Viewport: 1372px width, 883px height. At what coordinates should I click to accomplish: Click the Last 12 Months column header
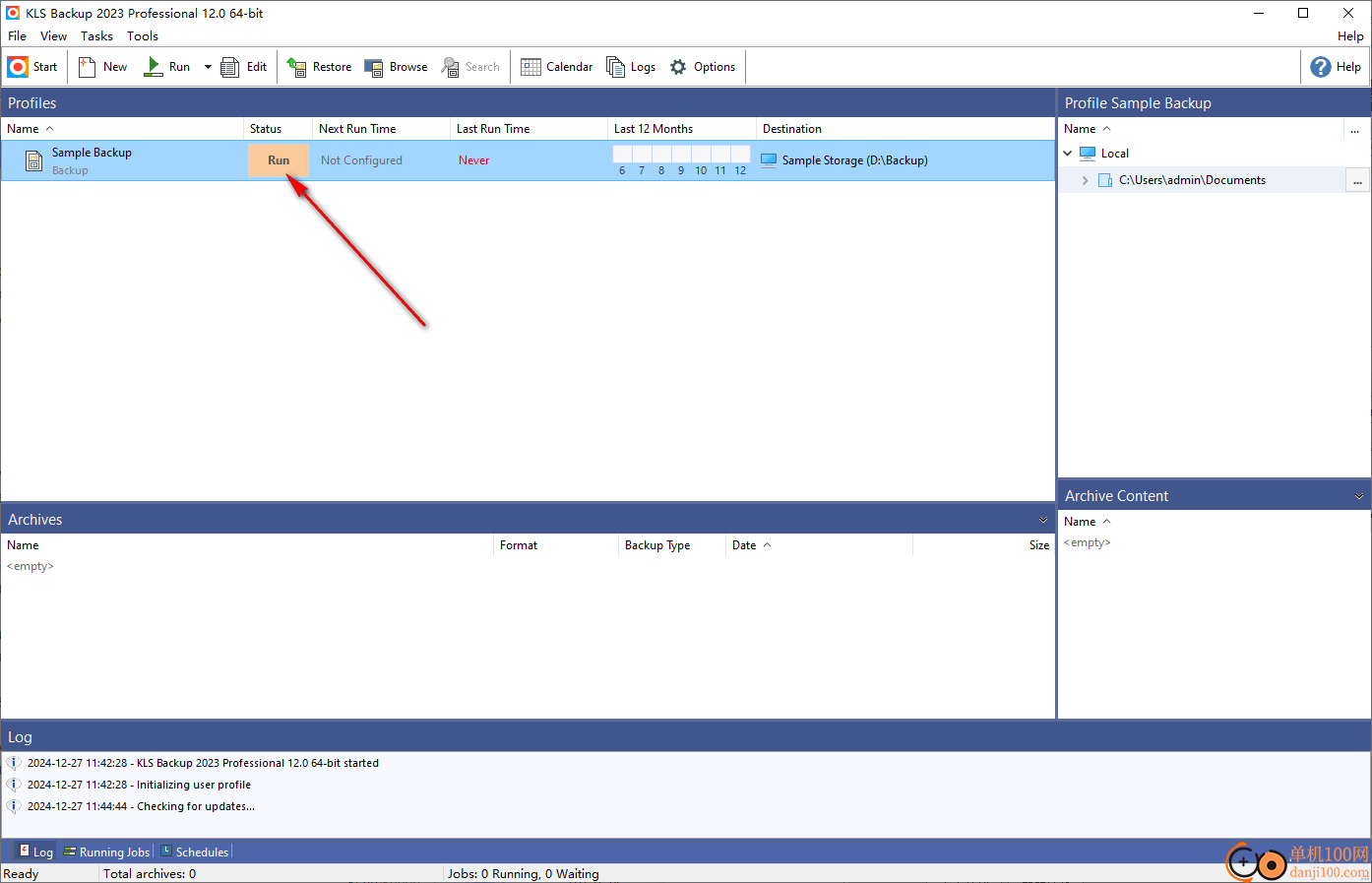(682, 129)
